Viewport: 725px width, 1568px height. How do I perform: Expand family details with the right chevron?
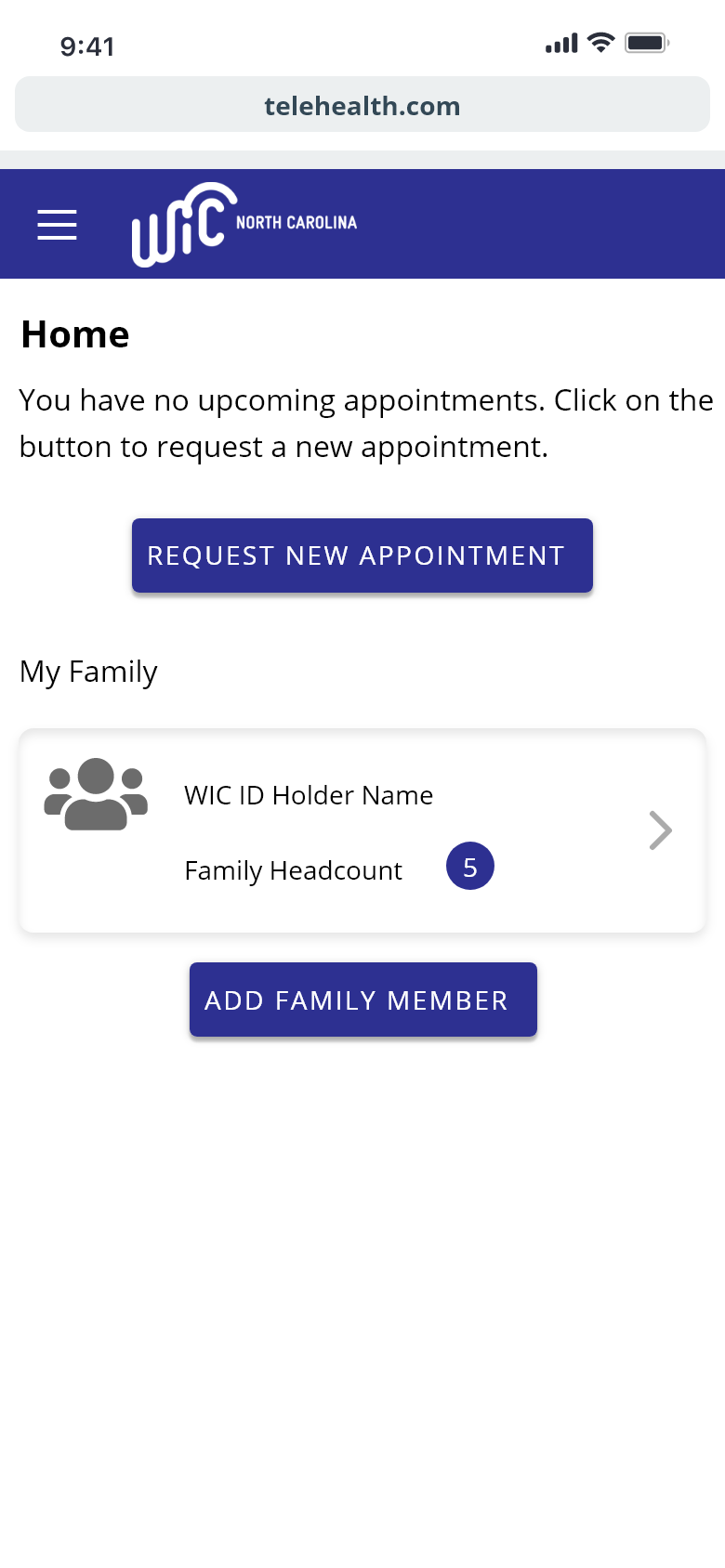660,830
